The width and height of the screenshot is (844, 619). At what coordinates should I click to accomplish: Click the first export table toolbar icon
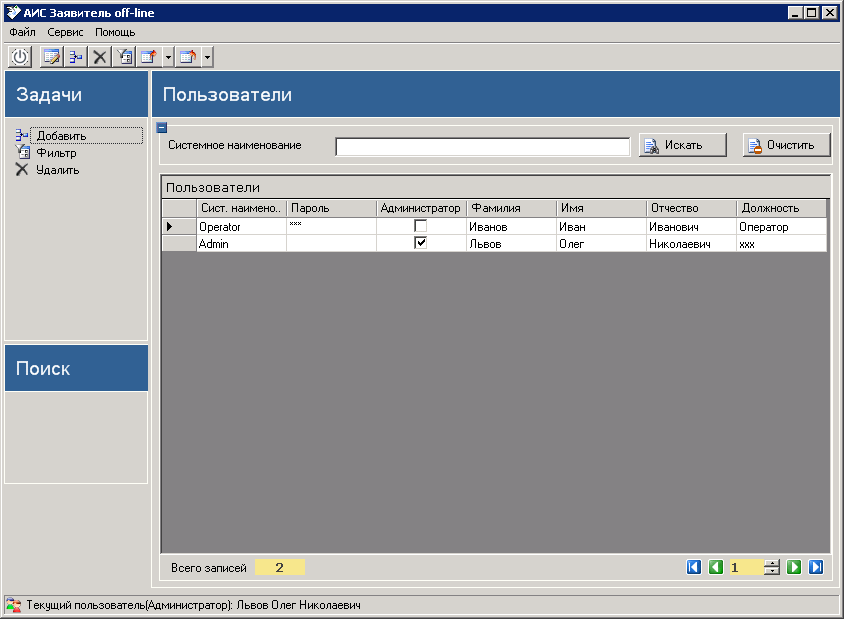point(149,57)
